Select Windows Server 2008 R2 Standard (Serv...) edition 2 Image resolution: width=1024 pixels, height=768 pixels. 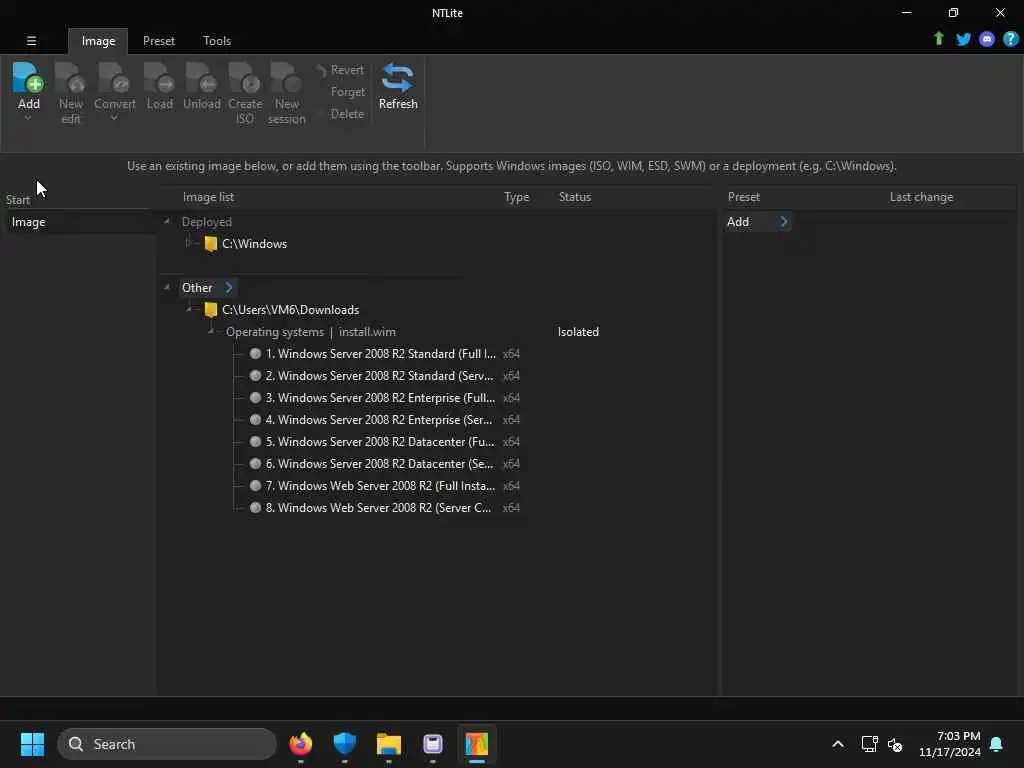379,376
